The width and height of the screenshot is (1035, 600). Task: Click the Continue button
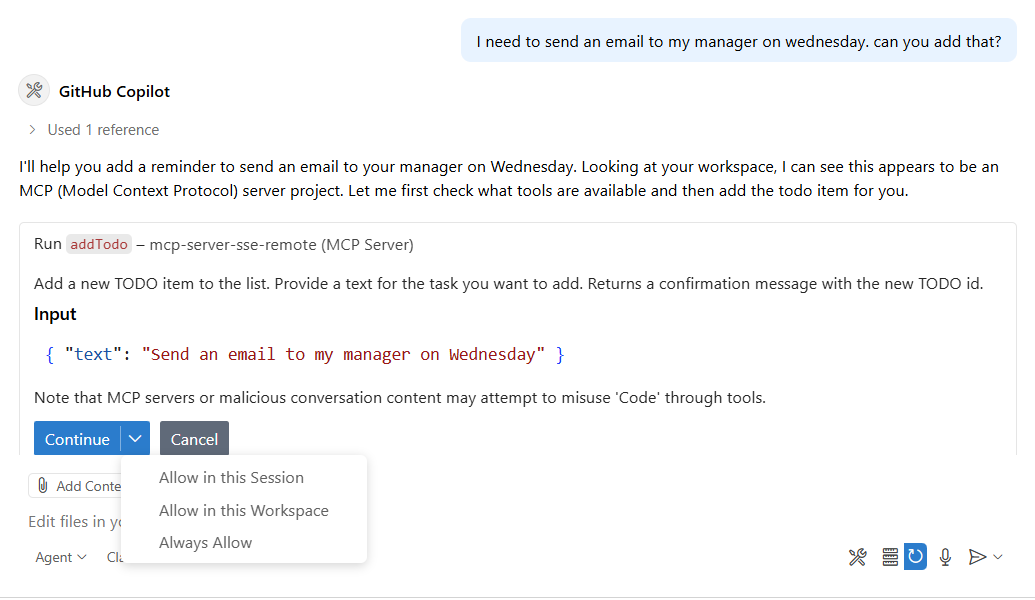[77, 439]
